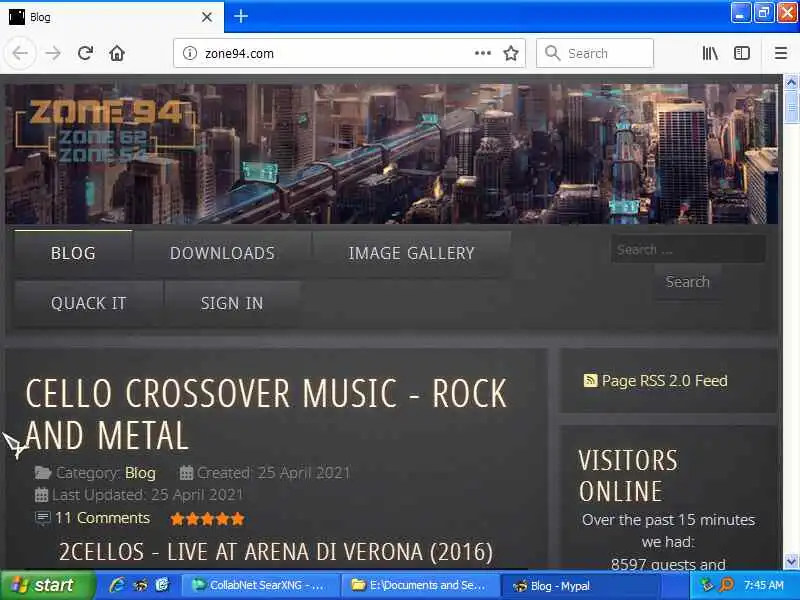Switch to Blog - Mypal taskbar button
The height and width of the screenshot is (600, 800).
point(581,585)
